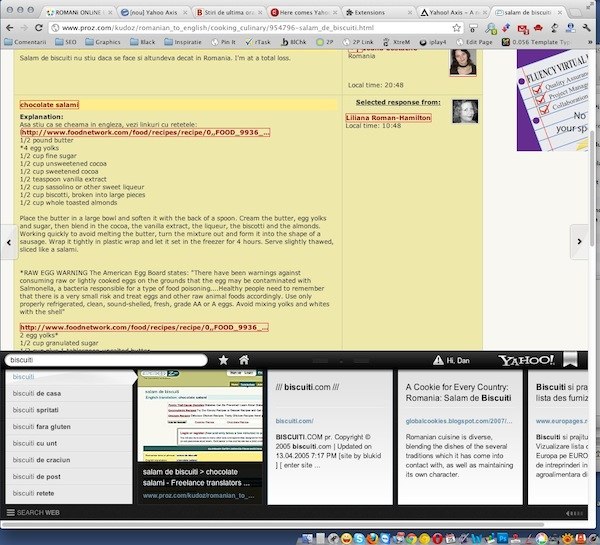Image resolution: width=600 pixels, height=545 pixels.
Task: Switch to the ROMANI ONLINE tab
Action: coord(79,13)
